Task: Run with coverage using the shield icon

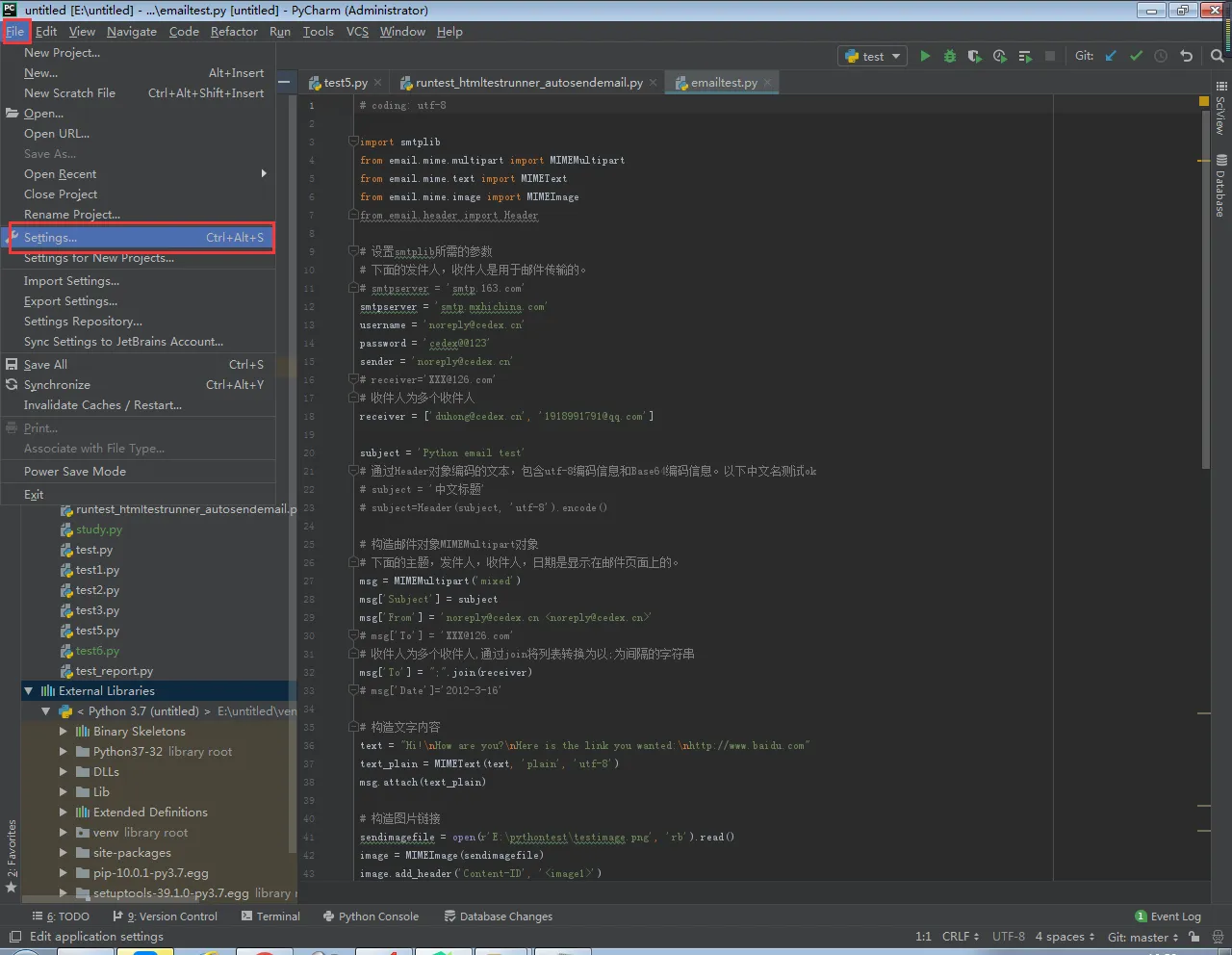Action: coord(975,56)
